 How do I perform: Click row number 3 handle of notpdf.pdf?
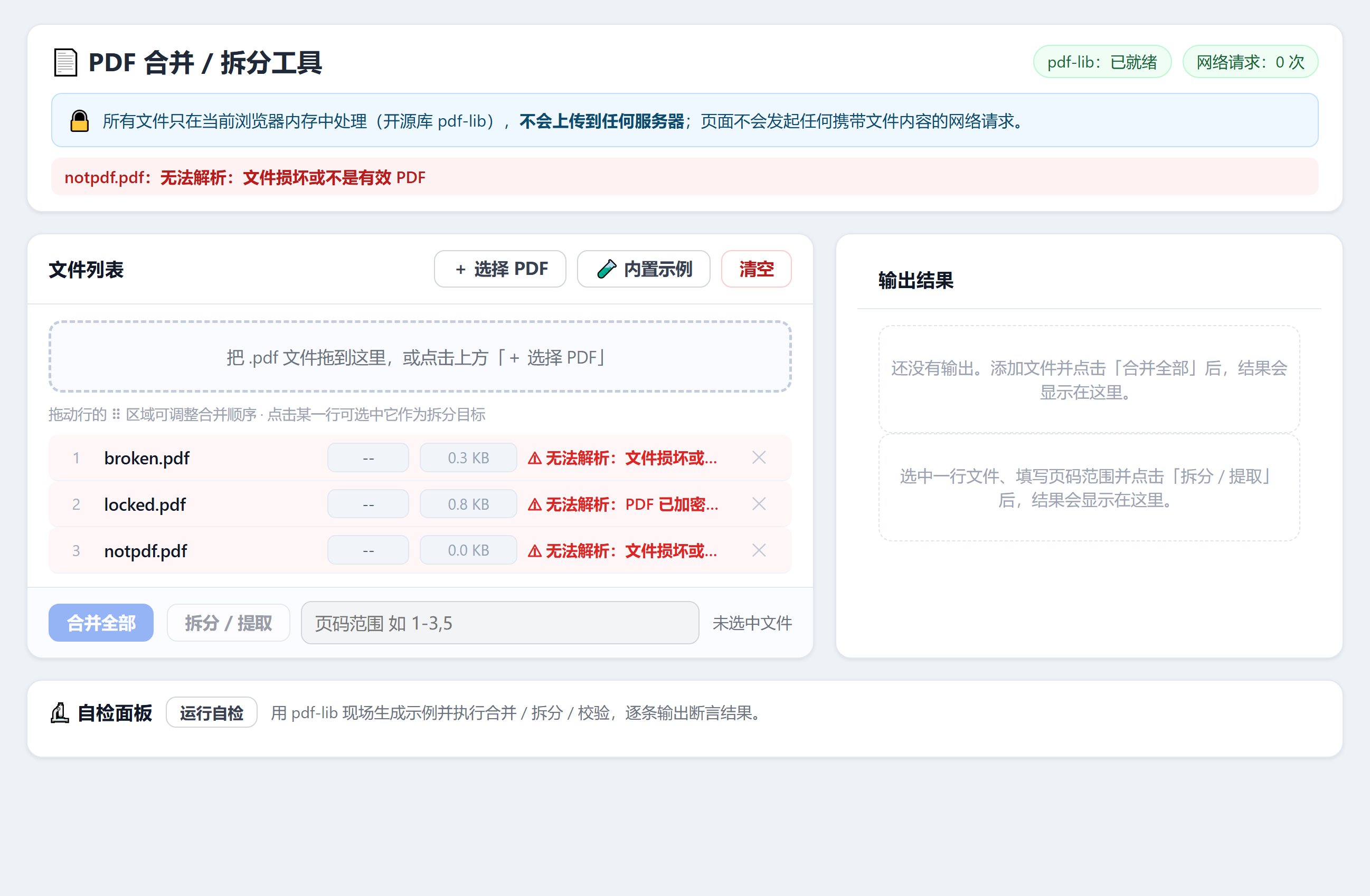coord(76,551)
